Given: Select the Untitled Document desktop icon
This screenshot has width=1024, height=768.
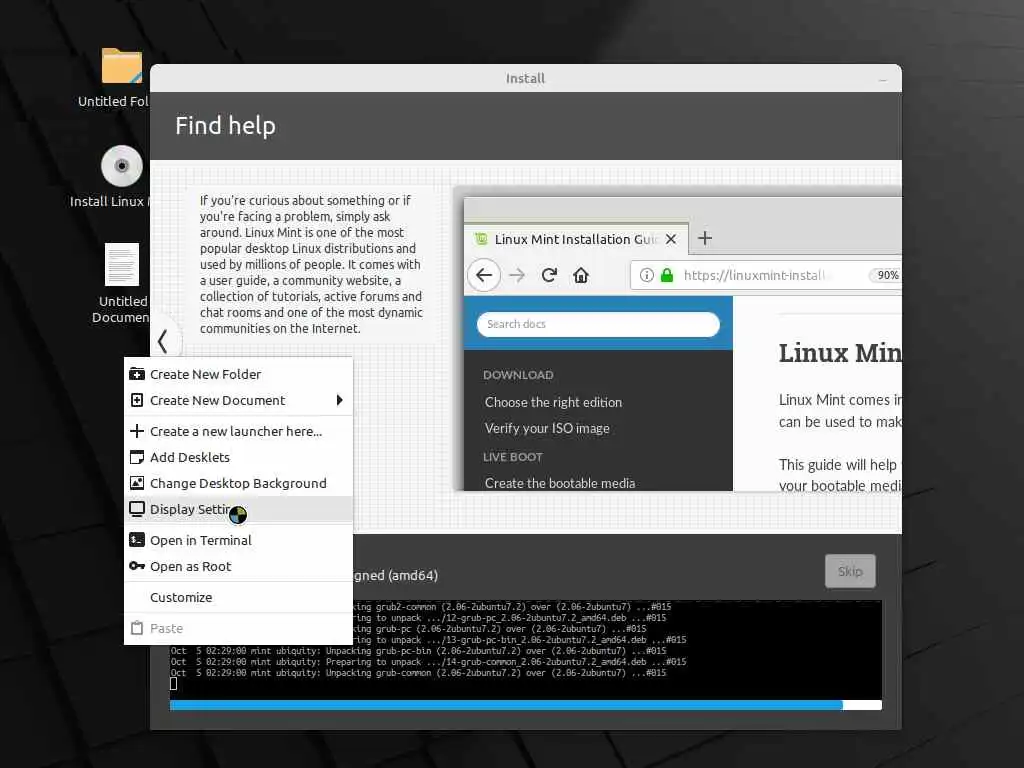Looking at the screenshot, I should click(x=121, y=264).
